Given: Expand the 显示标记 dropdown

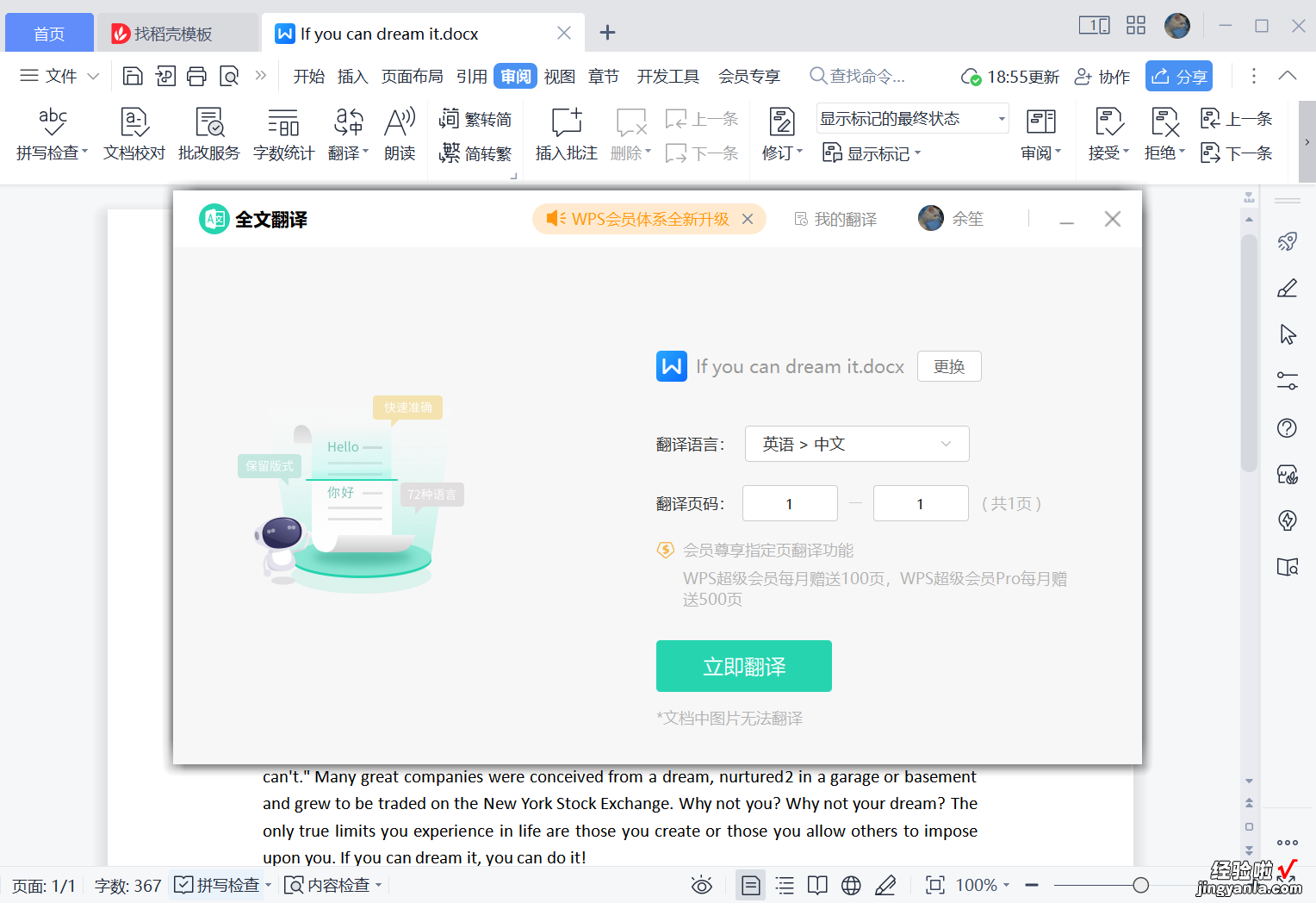Looking at the screenshot, I should point(918,153).
